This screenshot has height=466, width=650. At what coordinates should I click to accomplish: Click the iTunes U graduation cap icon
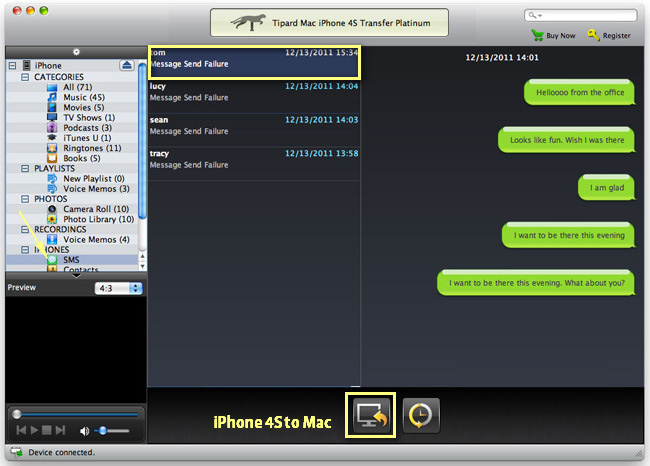[52, 138]
